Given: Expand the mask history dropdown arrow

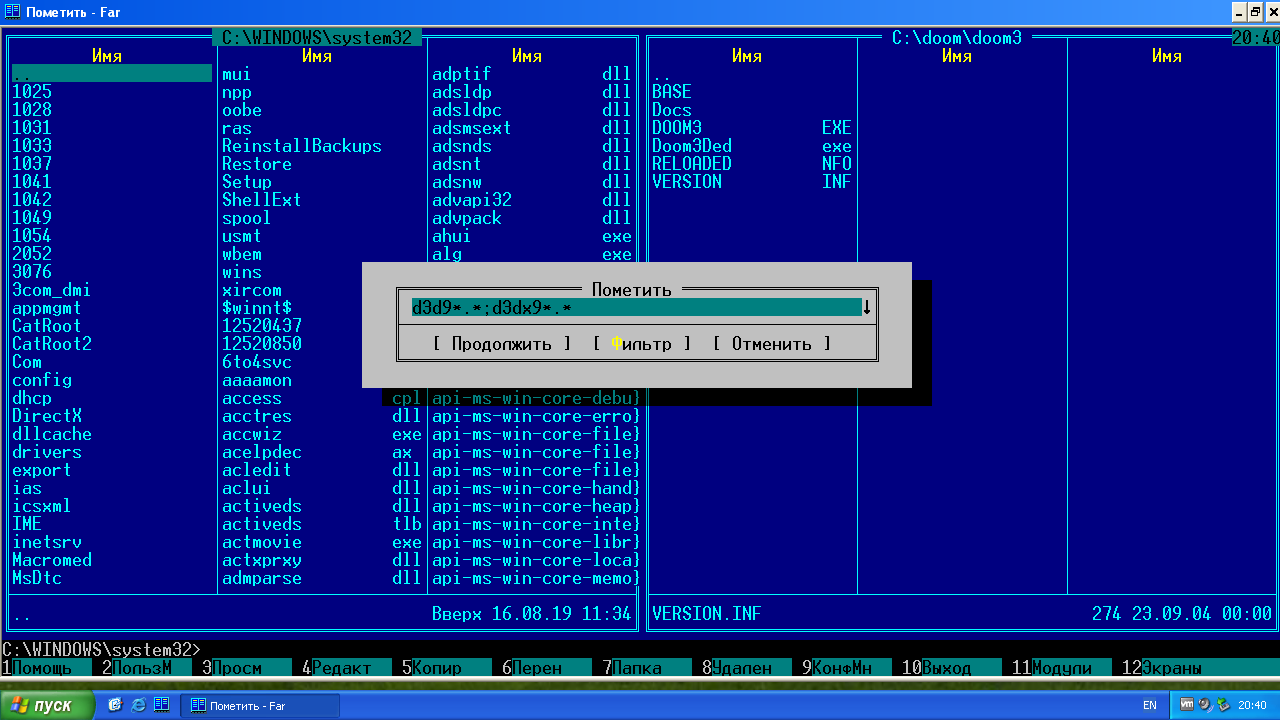Looking at the screenshot, I should (x=866, y=308).
